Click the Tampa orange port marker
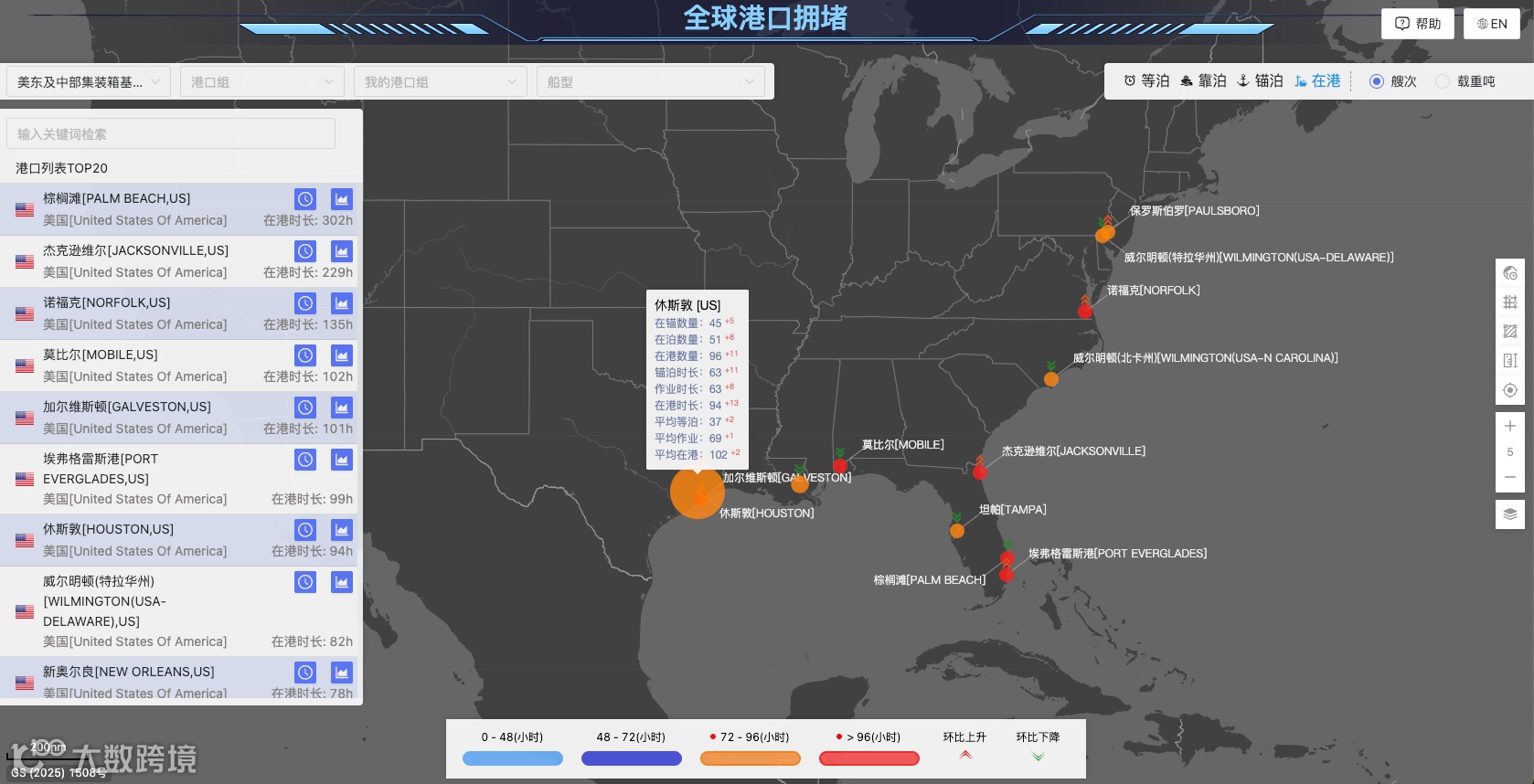Screen dimensions: 1534x784 [957, 530]
